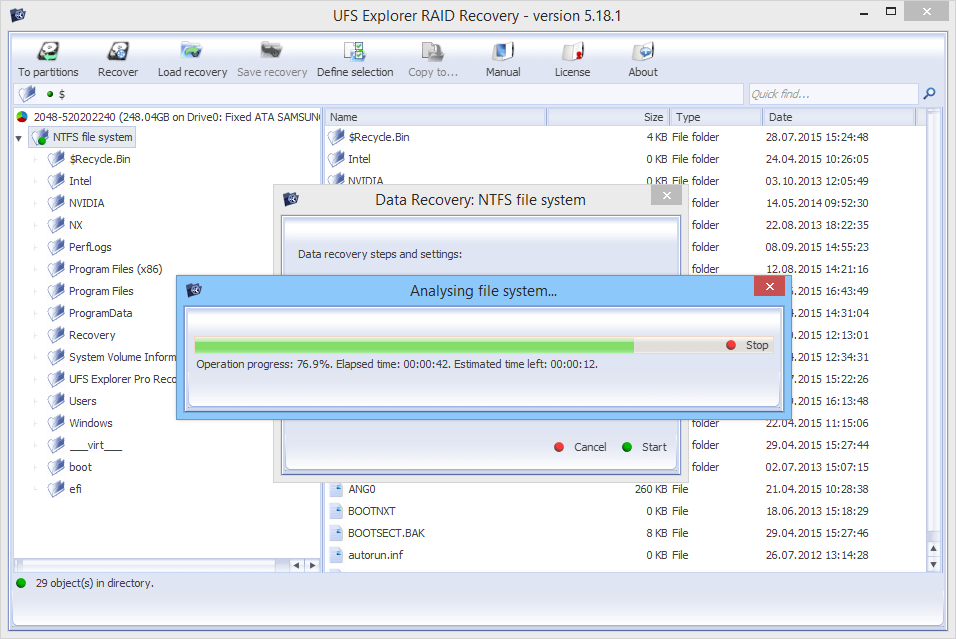Click the autorun.inf file icon
Image resolution: width=956 pixels, height=639 pixels.
pos(336,555)
